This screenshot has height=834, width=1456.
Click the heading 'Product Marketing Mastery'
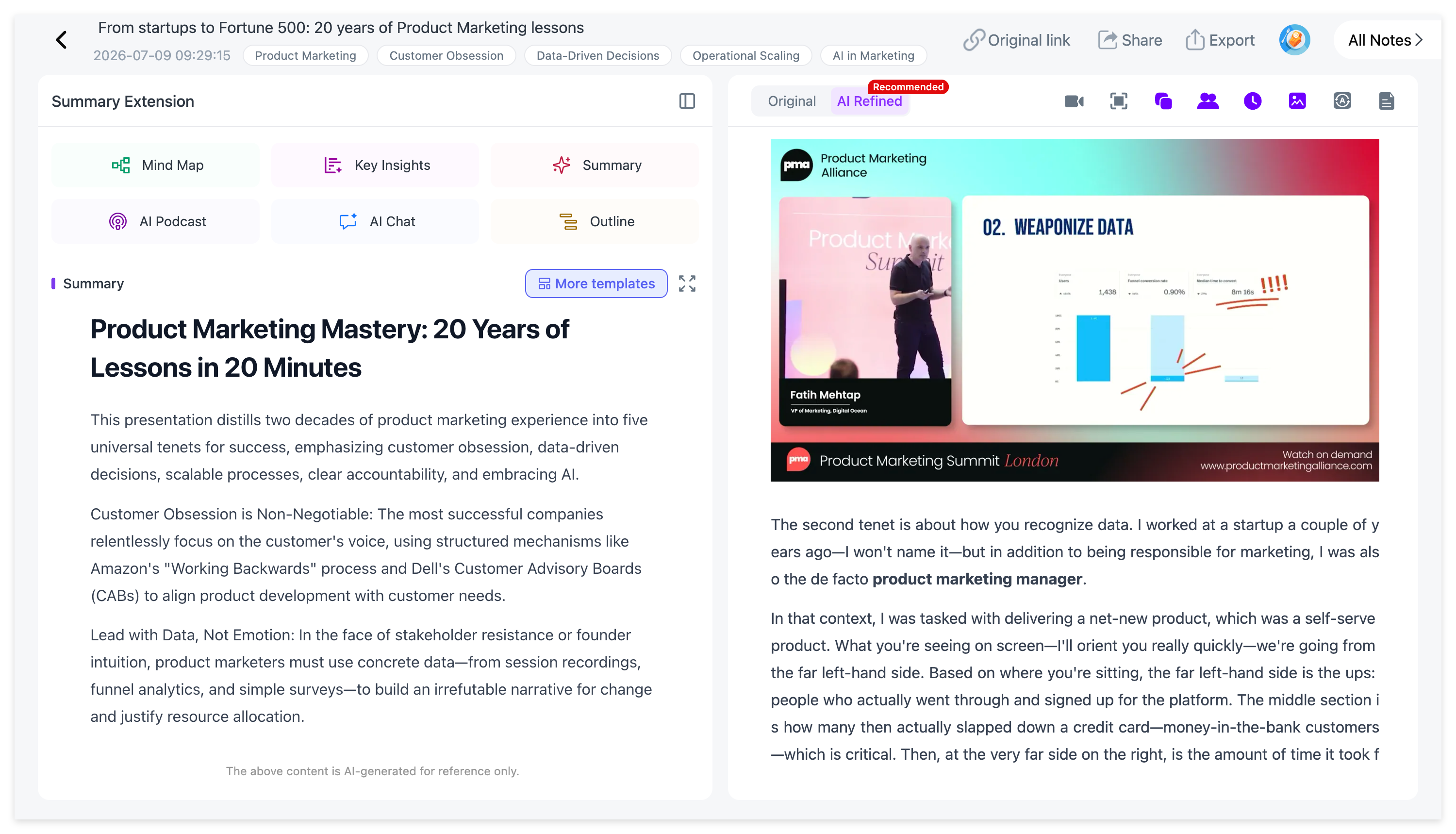330,348
